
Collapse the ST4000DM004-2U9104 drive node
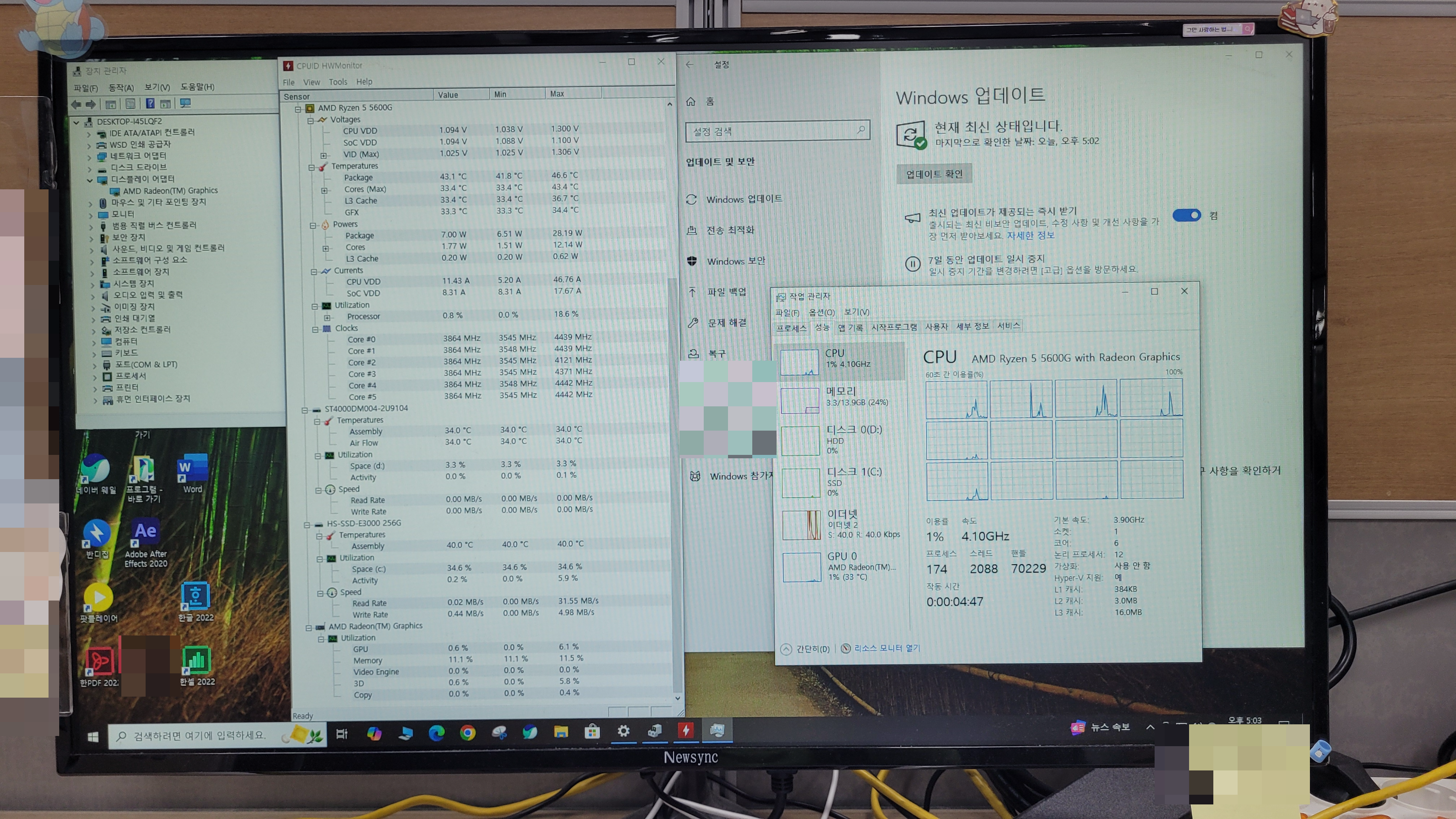tap(305, 410)
